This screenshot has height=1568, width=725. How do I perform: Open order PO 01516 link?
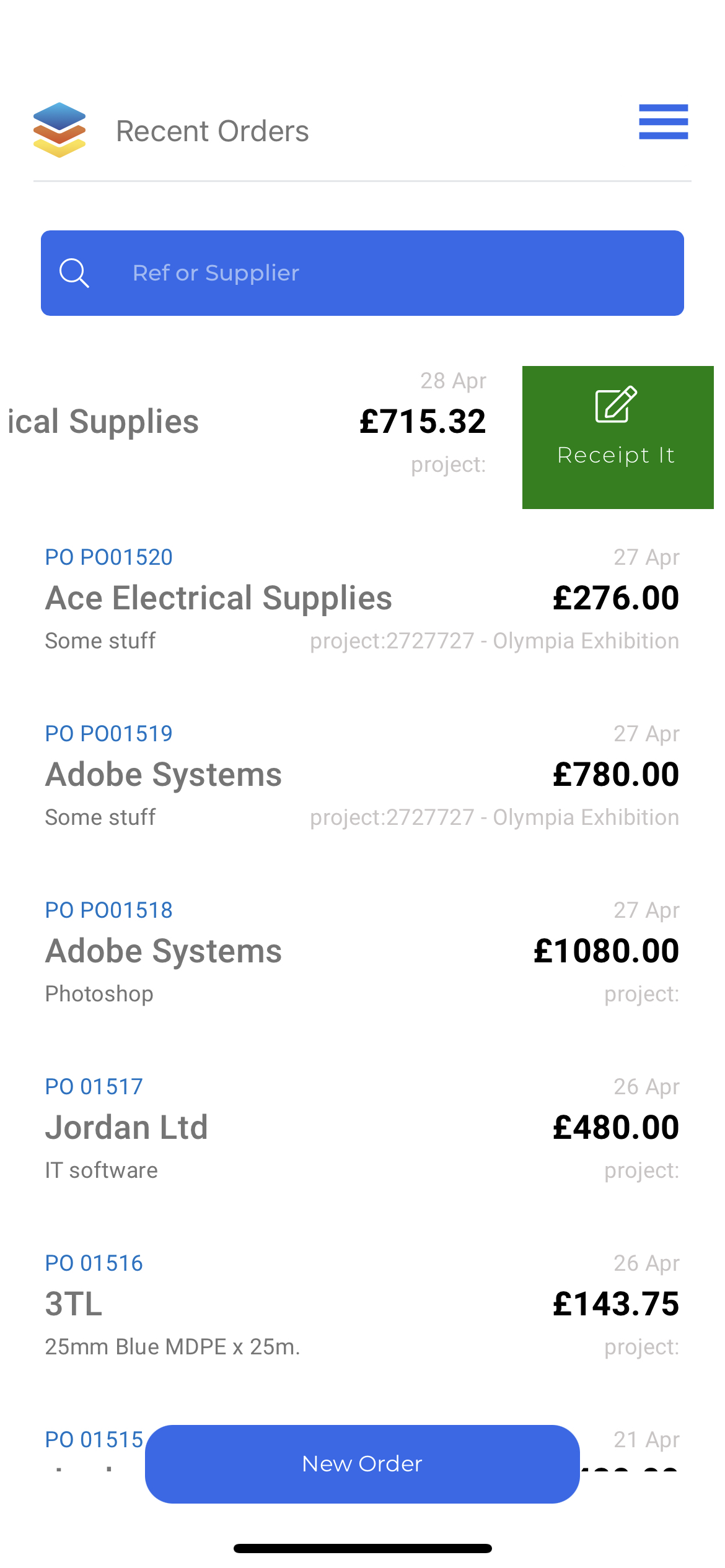click(x=94, y=1263)
